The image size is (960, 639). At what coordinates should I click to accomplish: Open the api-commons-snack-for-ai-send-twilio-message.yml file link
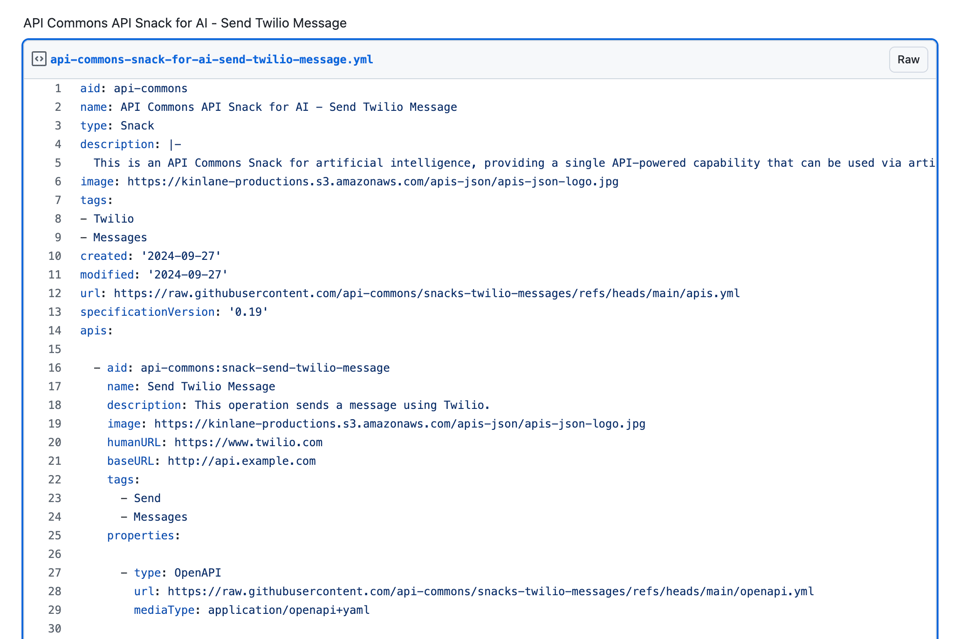click(x=211, y=59)
